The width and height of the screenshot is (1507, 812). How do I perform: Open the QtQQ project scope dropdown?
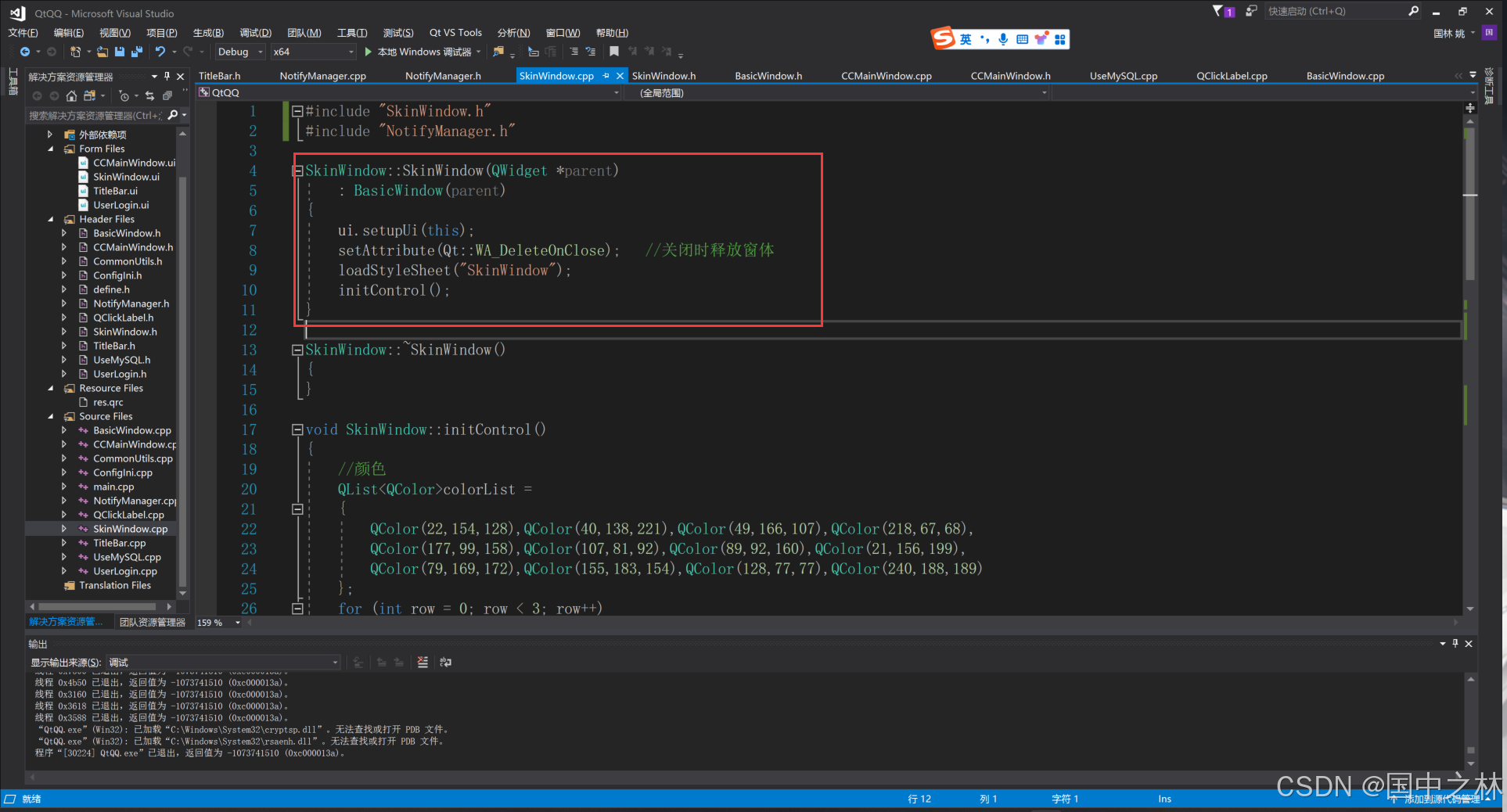[x=409, y=92]
